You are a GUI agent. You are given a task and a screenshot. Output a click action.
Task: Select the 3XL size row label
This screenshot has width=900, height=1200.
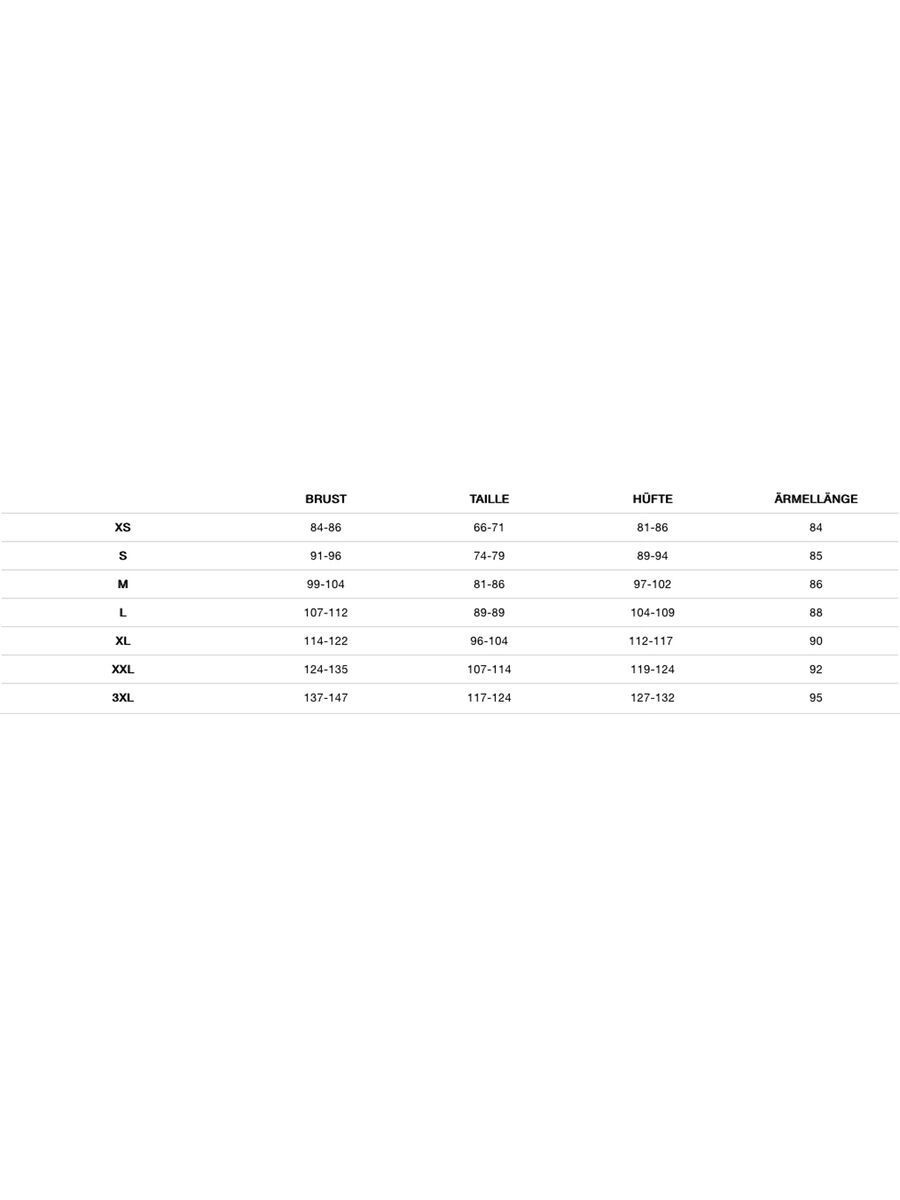(x=123, y=698)
